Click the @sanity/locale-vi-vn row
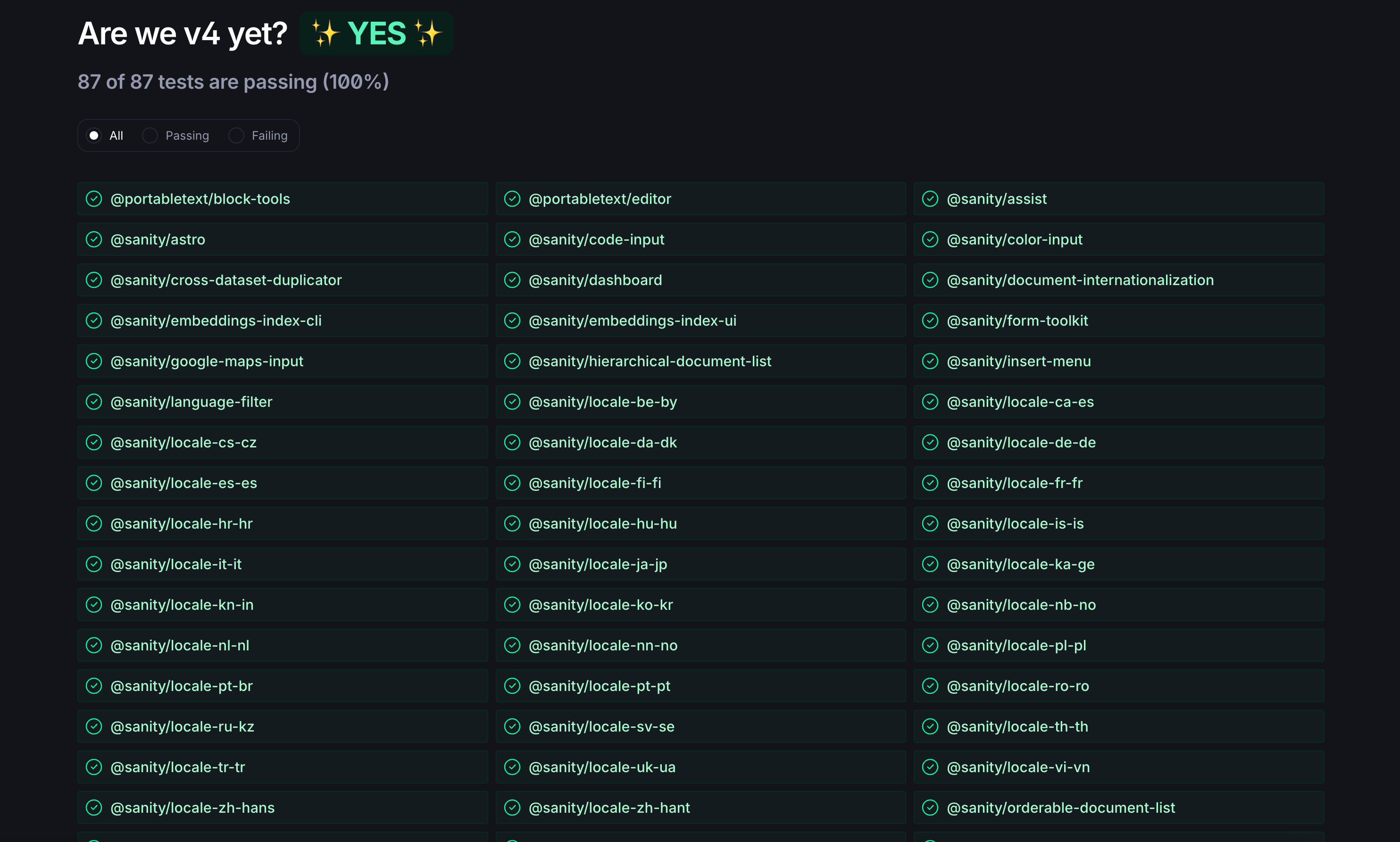 pos(1018,767)
